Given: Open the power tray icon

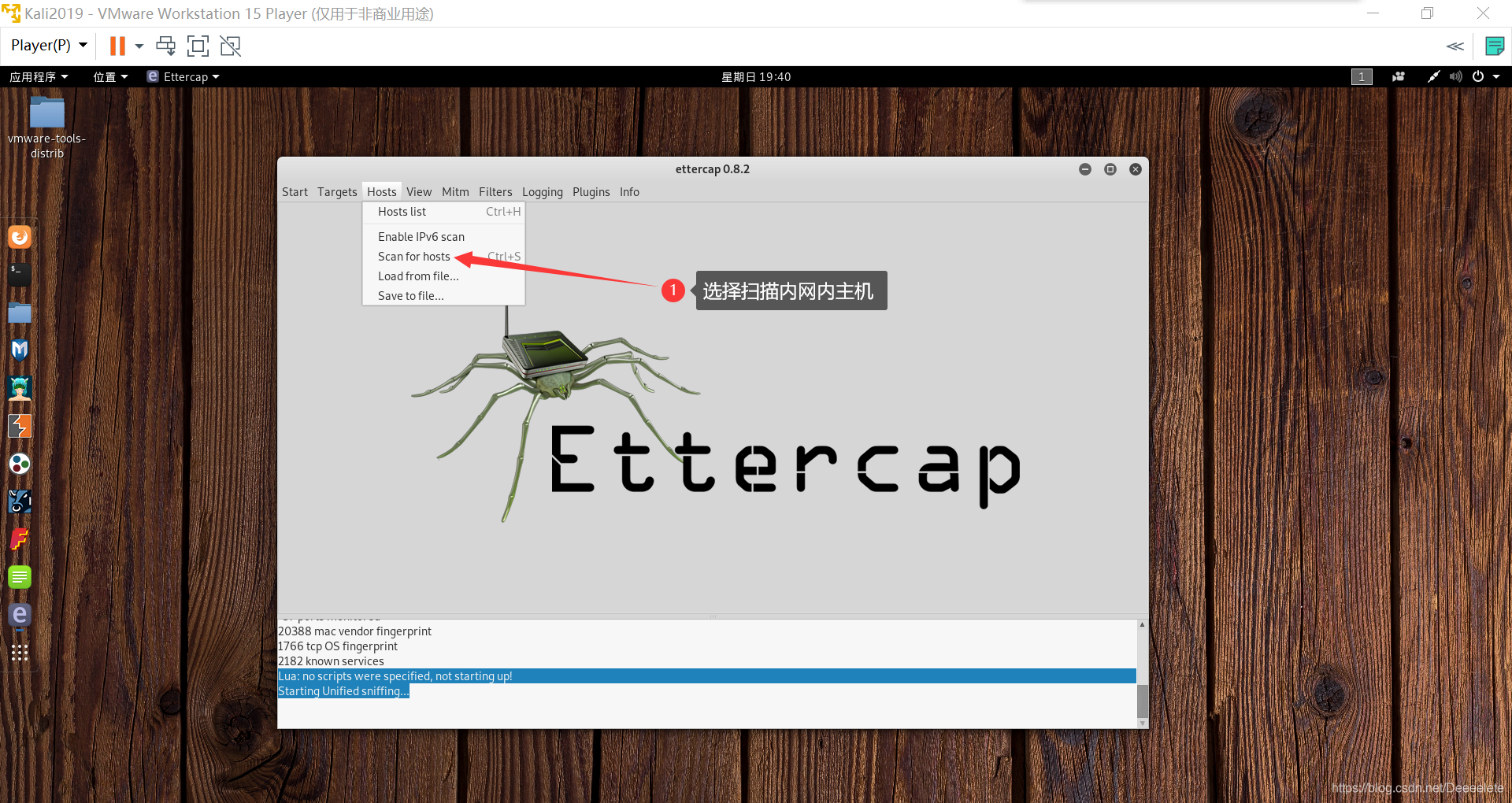Looking at the screenshot, I should click(x=1478, y=76).
